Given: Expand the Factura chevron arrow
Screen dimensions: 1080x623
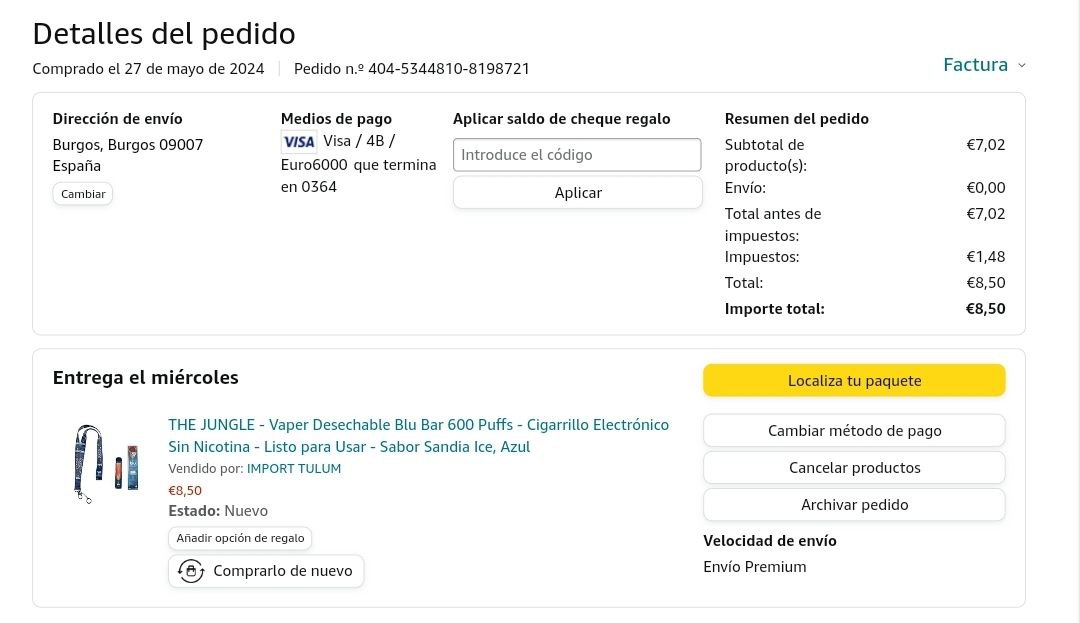Looking at the screenshot, I should tap(1021, 65).
